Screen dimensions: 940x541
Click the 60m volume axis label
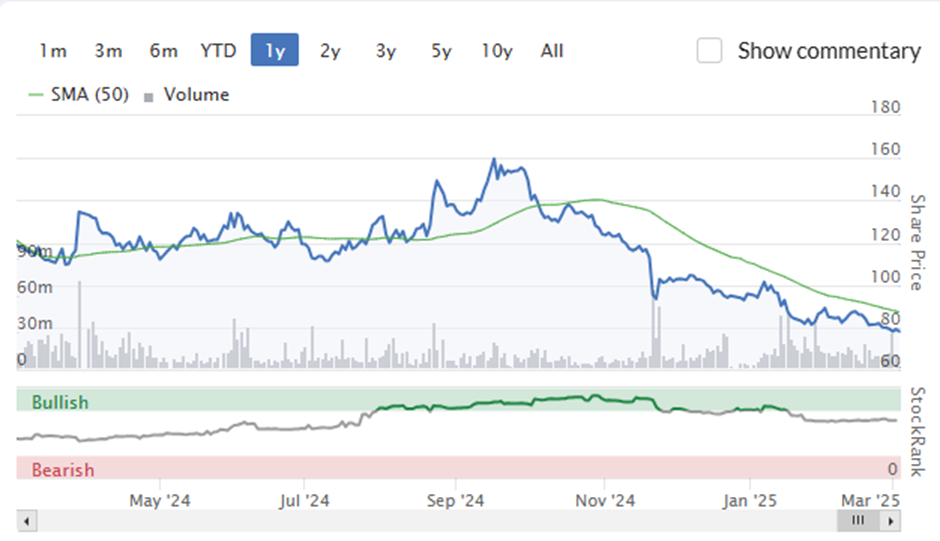click(x=35, y=287)
